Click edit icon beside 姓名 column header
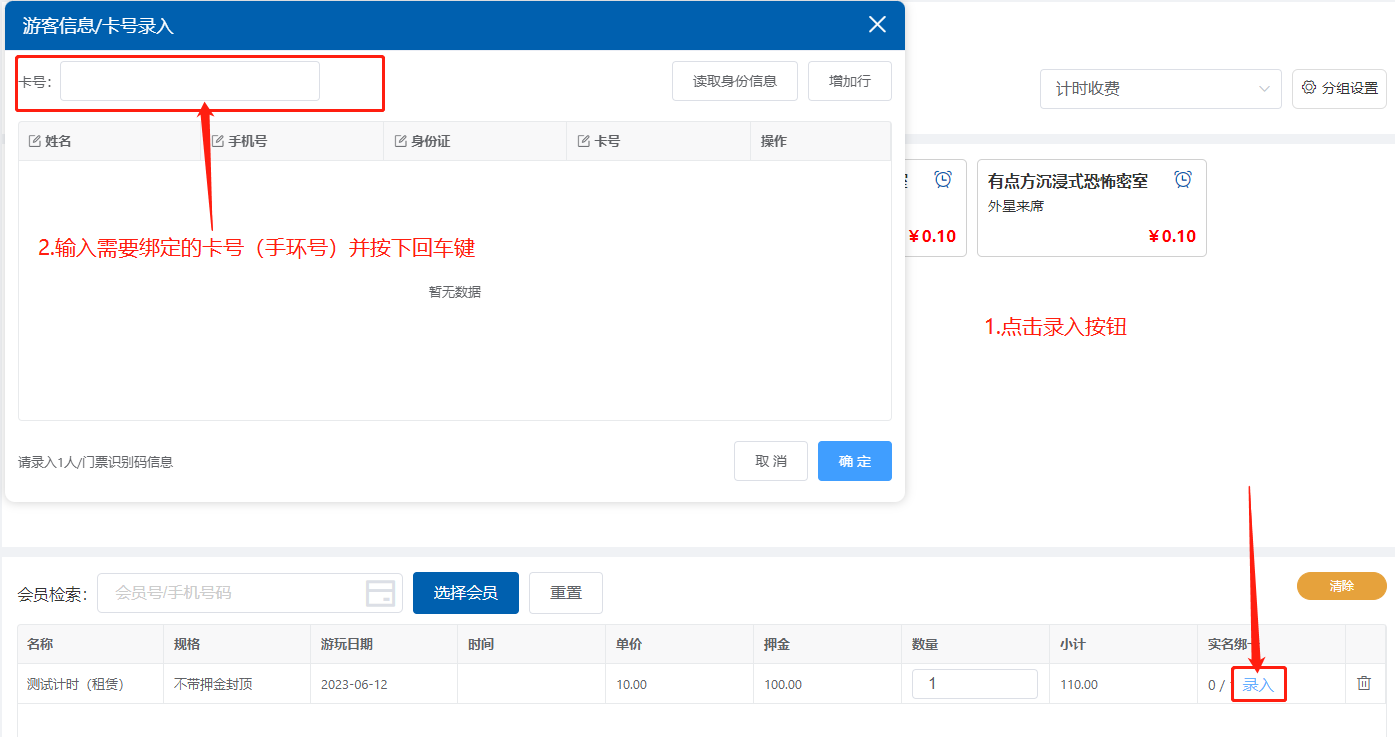The image size is (1395, 737). tap(35, 142)
